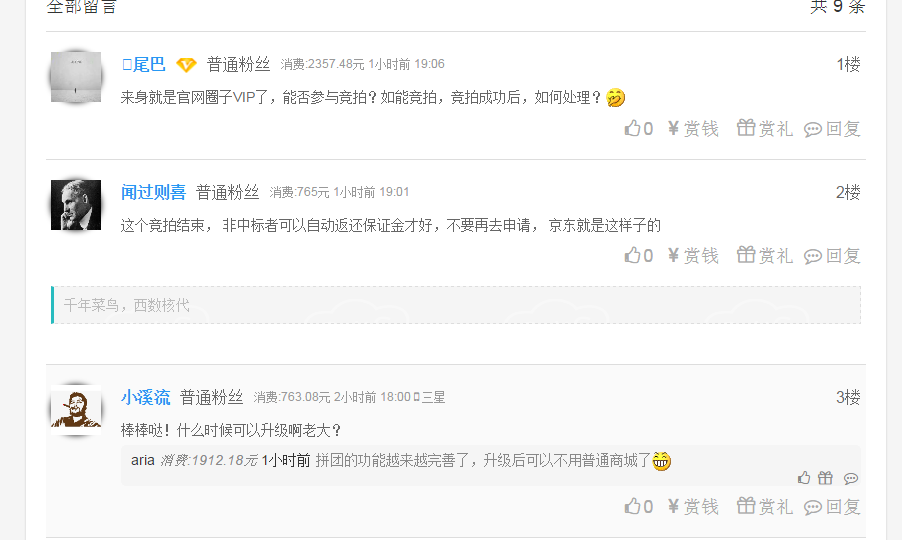
Task: Thumbs-up the 3楼 comment by 小溪流
Action: (x=638, y=506)
